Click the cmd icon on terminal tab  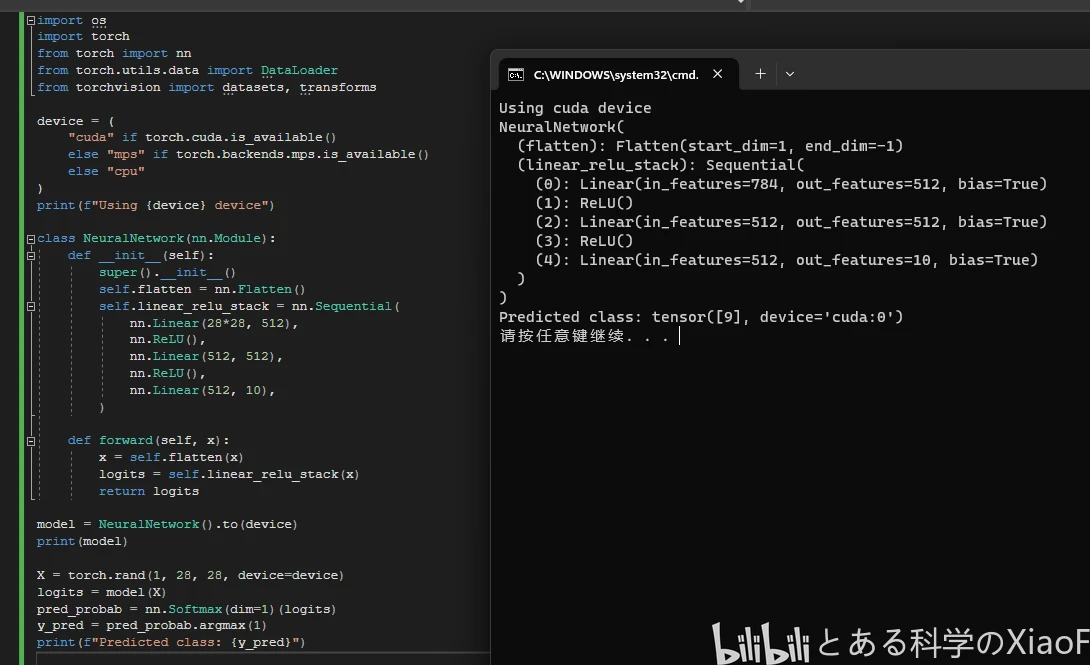(x=516, y=74)
